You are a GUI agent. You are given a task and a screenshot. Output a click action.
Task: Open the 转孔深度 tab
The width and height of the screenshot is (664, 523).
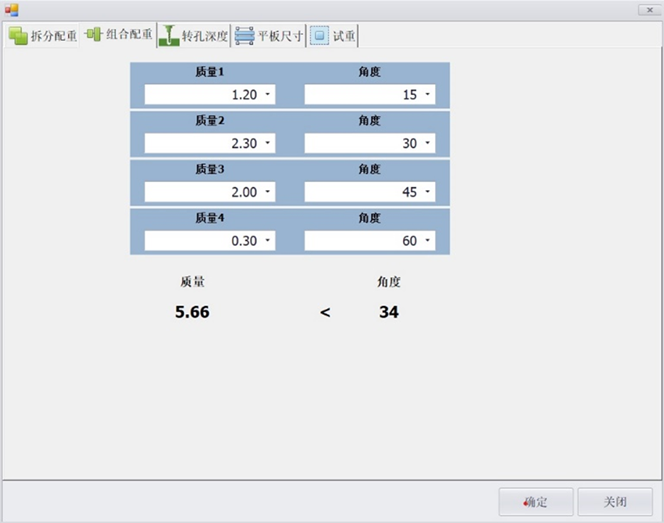[x=194, y=36]
